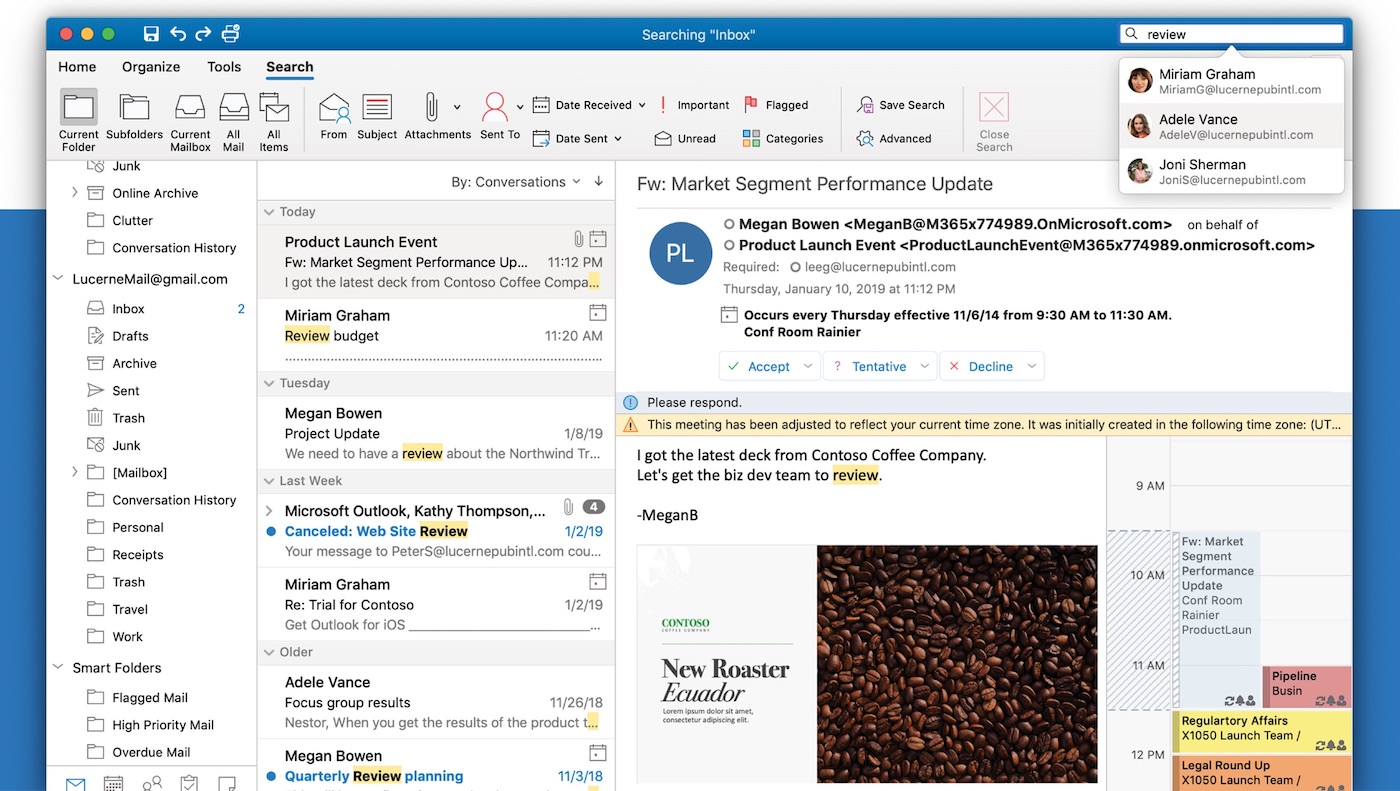Click the Inbox folder icon
Viewport: 1400px width, 791px height.
[95, 309]
